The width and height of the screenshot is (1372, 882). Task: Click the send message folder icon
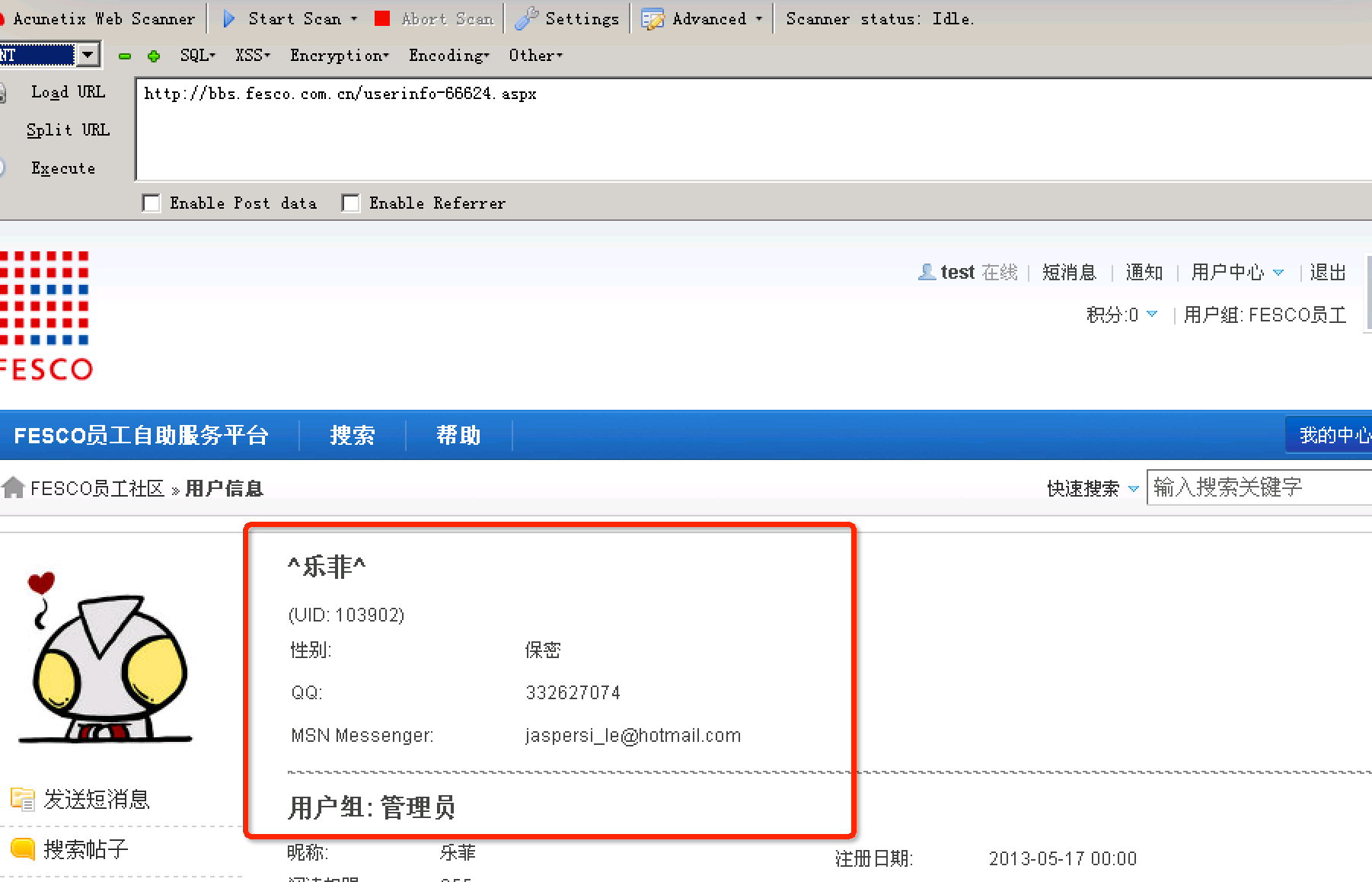[23, 799]
